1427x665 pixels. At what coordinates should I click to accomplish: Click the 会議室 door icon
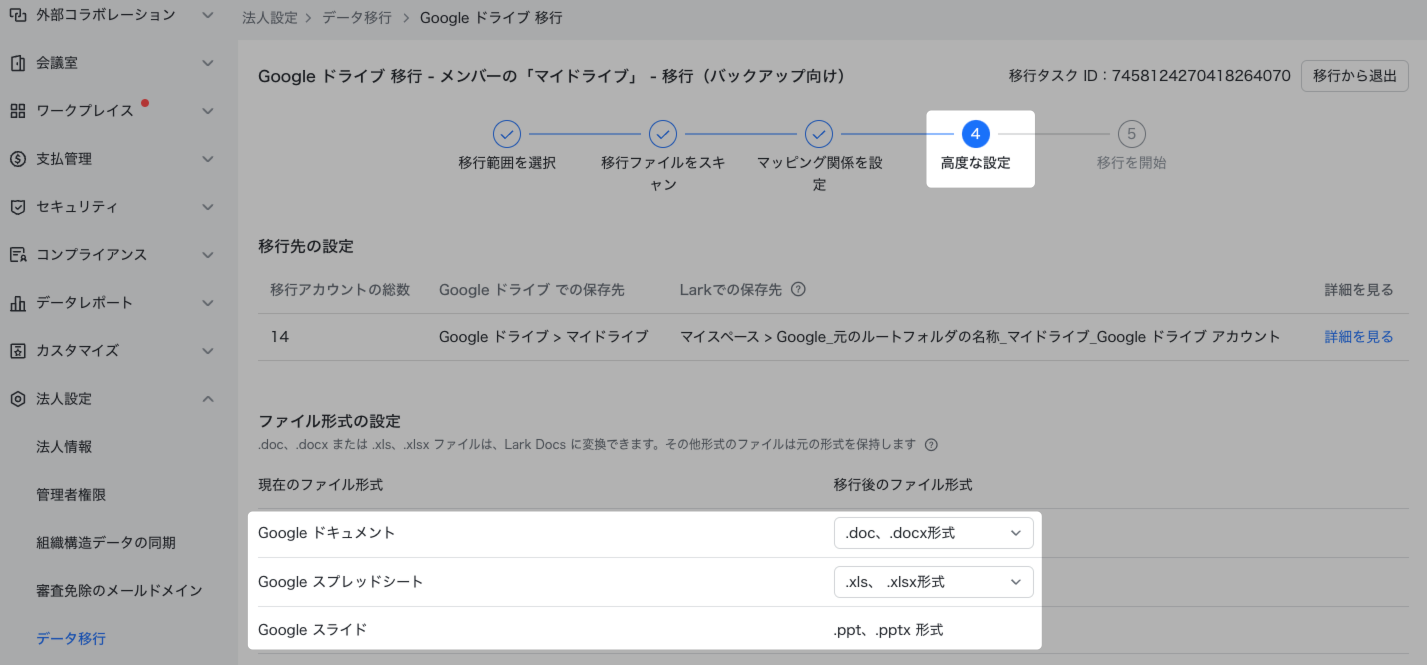click(17, 63)
